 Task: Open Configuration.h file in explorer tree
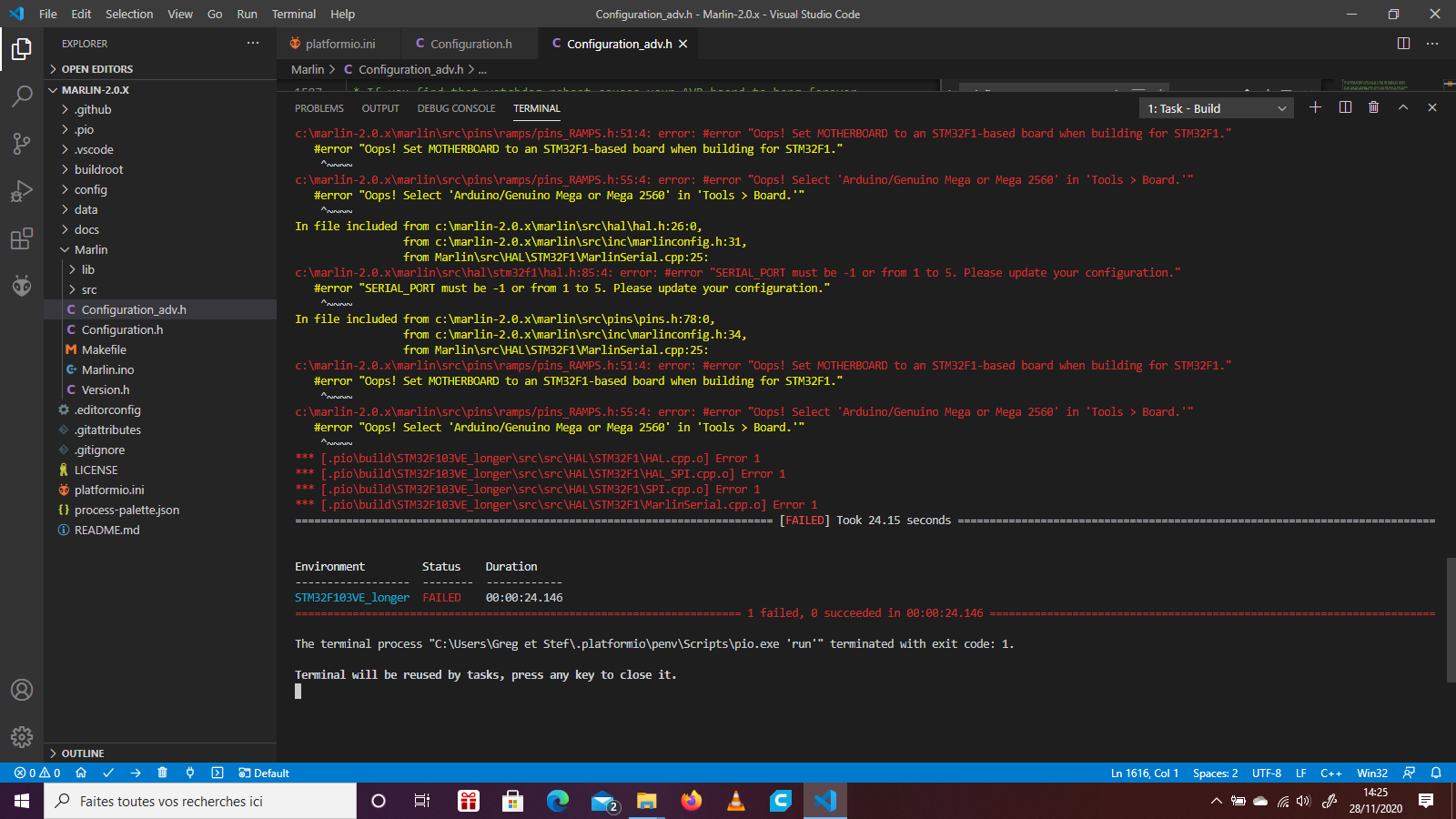pos(122,329)
